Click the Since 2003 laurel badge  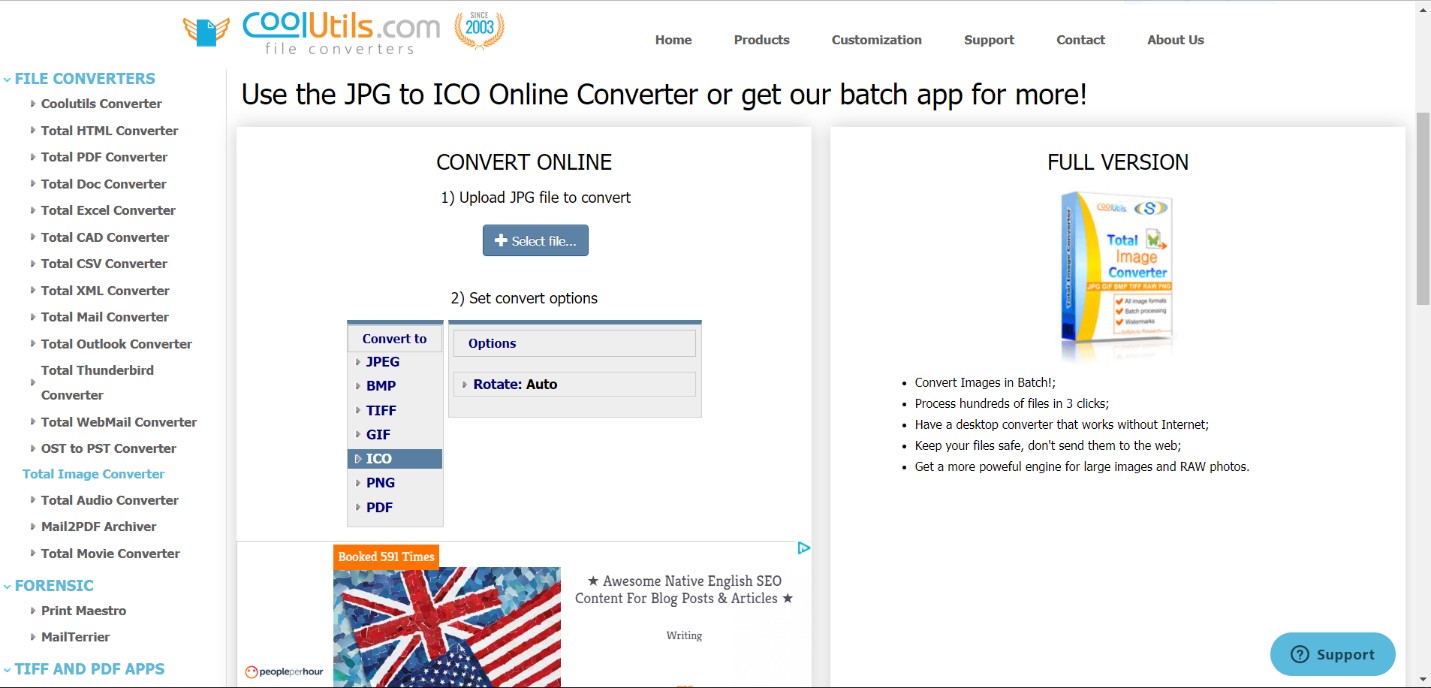[x=479, y=30]
